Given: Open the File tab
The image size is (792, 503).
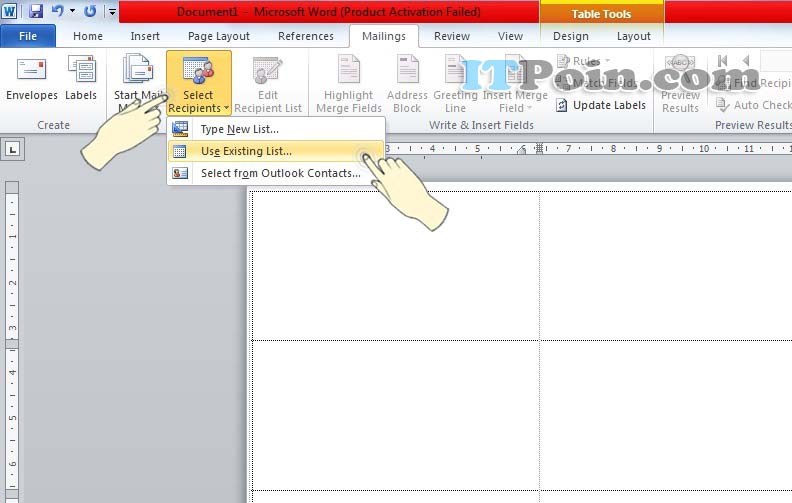Looking at the screenshot, I should click(x=28, y=36).
